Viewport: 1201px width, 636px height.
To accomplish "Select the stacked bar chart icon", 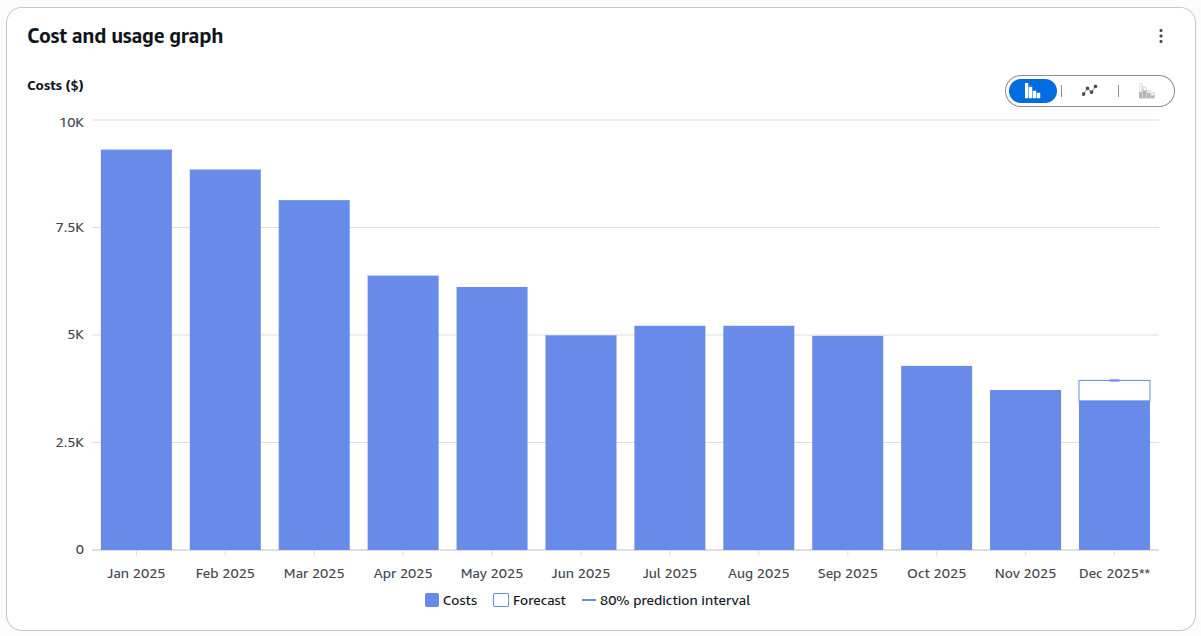I will tap(1146, 90).
